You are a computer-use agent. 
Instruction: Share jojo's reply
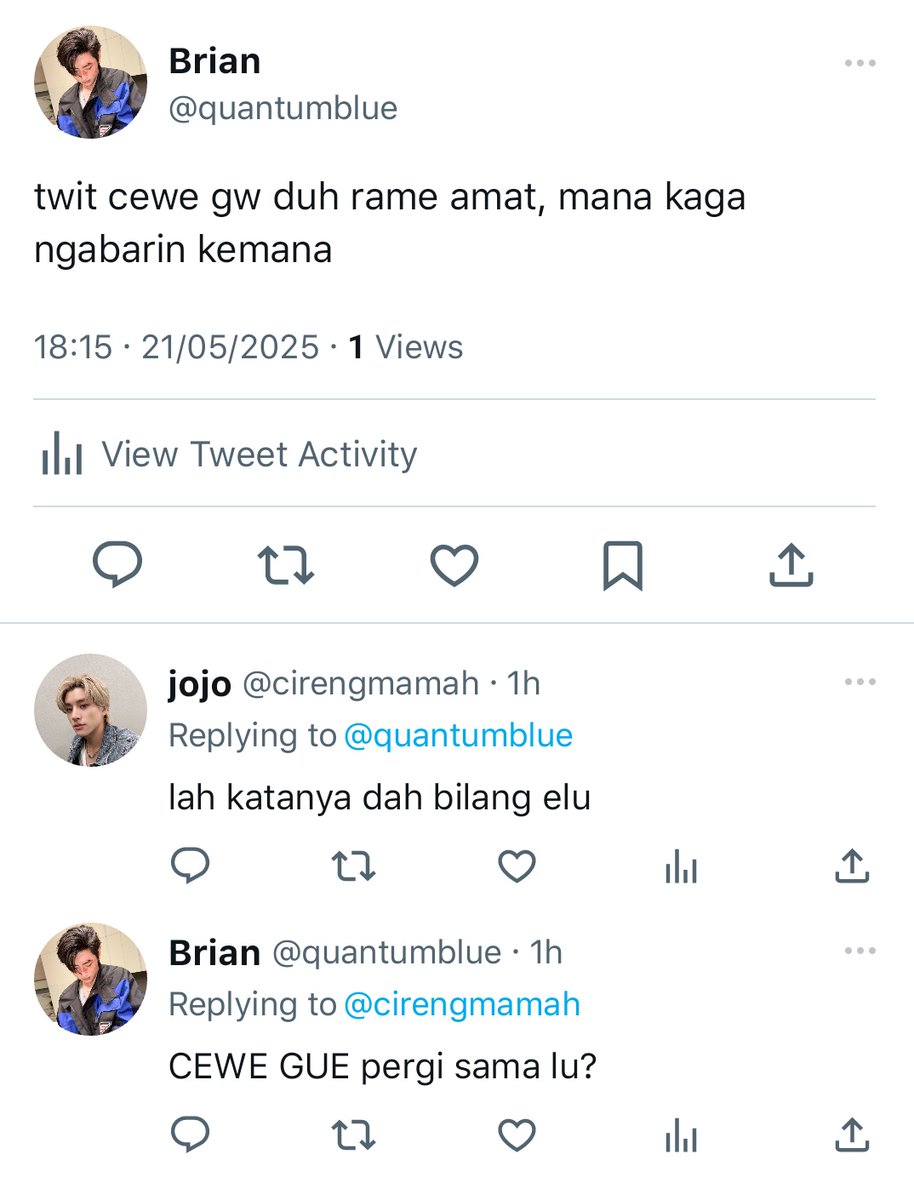pyautogui.click(x=851, y=866)
